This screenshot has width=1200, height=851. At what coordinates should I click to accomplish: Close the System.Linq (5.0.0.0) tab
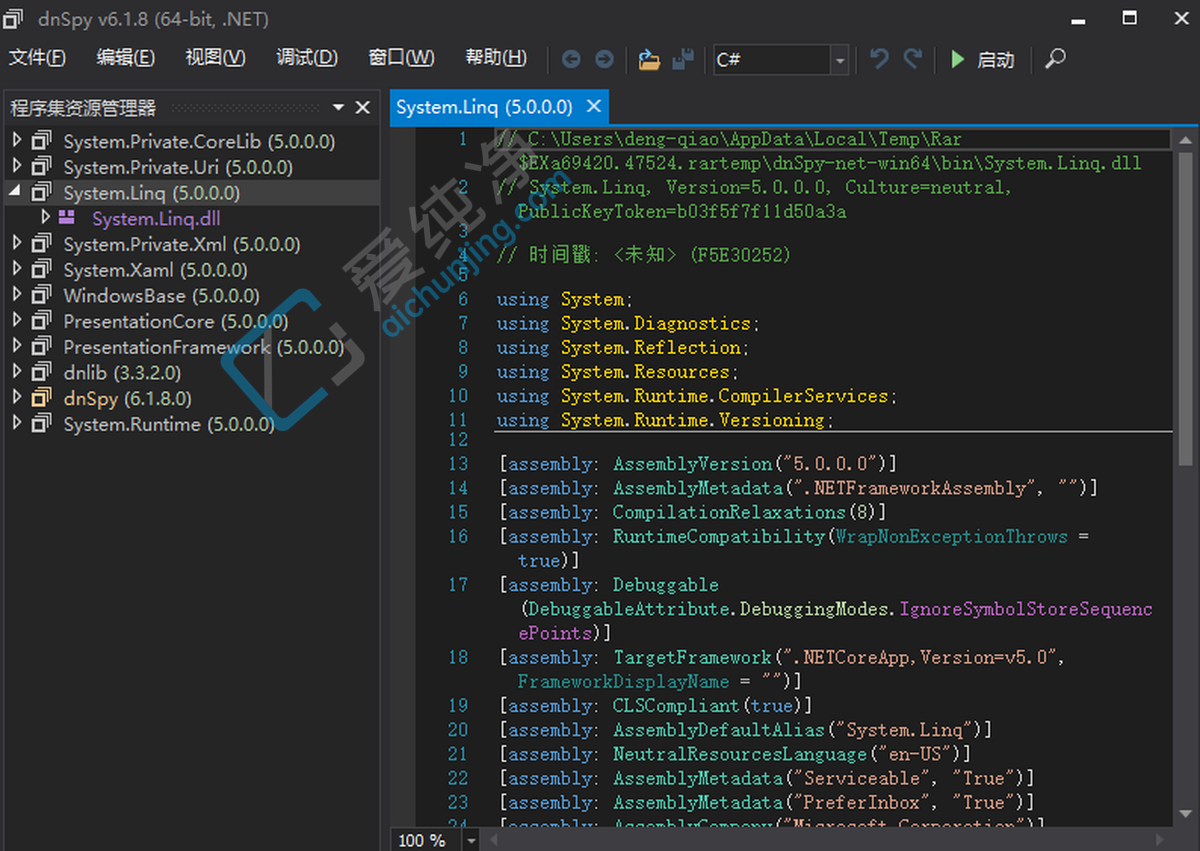[594, 106]
